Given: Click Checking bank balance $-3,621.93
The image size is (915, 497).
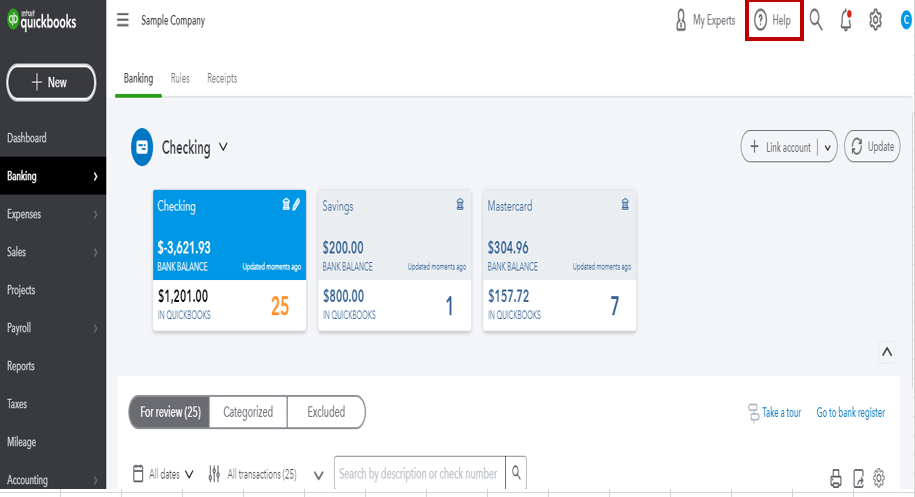Looking at the screenshot, I should coord(184,247).
